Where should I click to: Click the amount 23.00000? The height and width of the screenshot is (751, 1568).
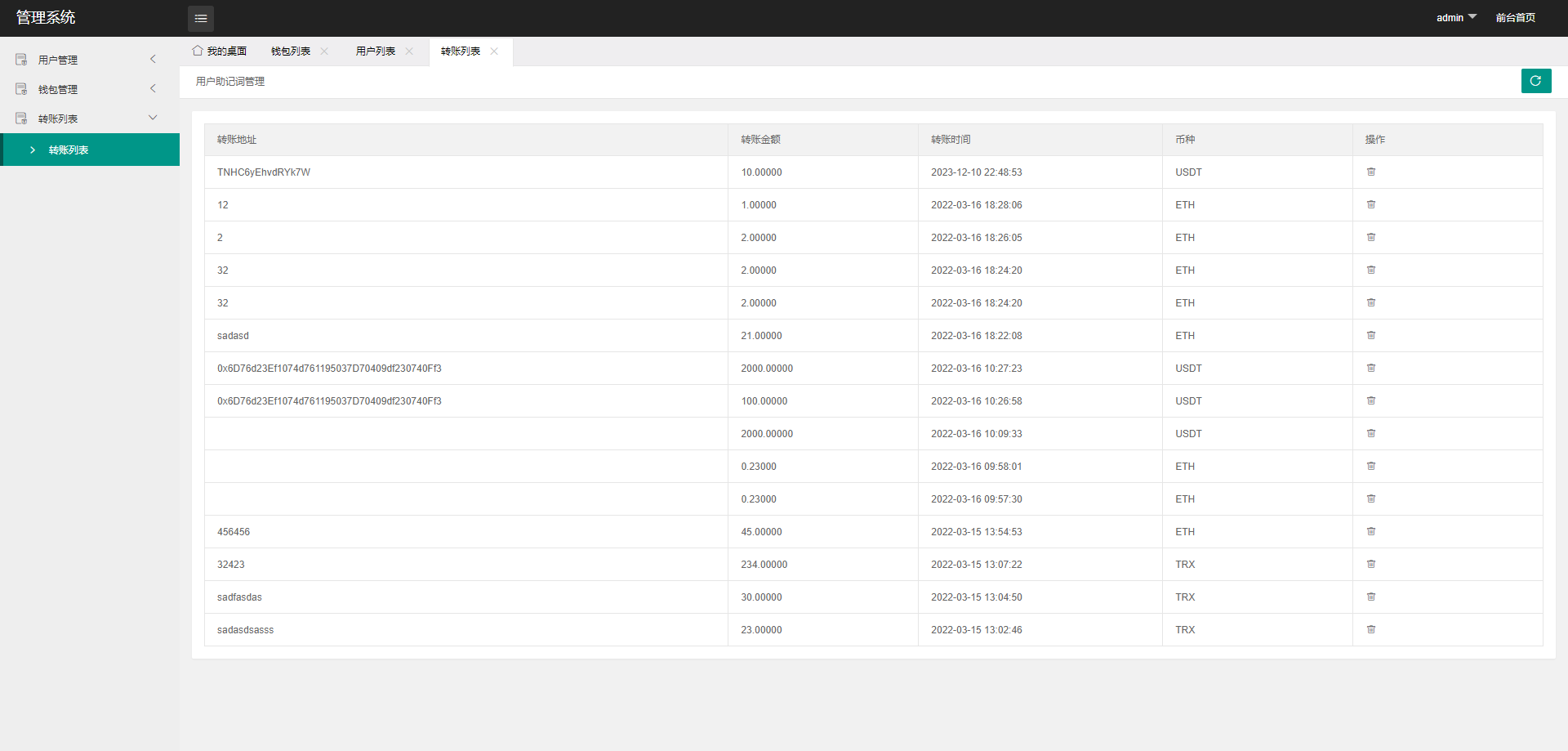point(761,630)
